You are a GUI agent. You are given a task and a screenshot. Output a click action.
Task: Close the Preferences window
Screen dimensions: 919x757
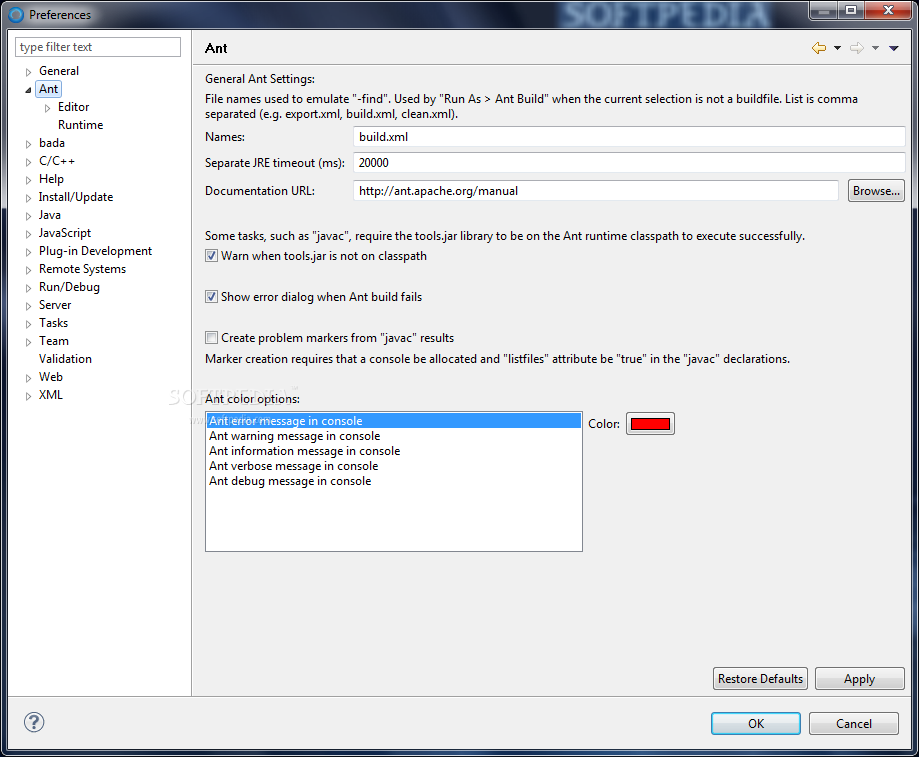(x=889, y=10)
